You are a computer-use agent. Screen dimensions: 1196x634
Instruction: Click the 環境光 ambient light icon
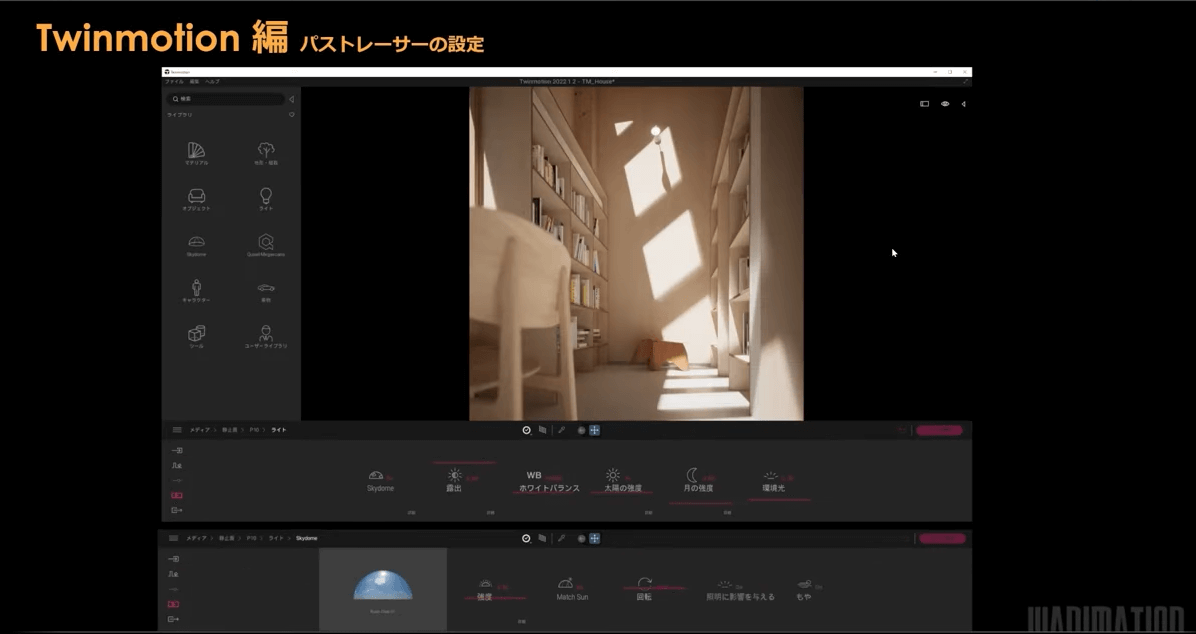coord(771,476)
